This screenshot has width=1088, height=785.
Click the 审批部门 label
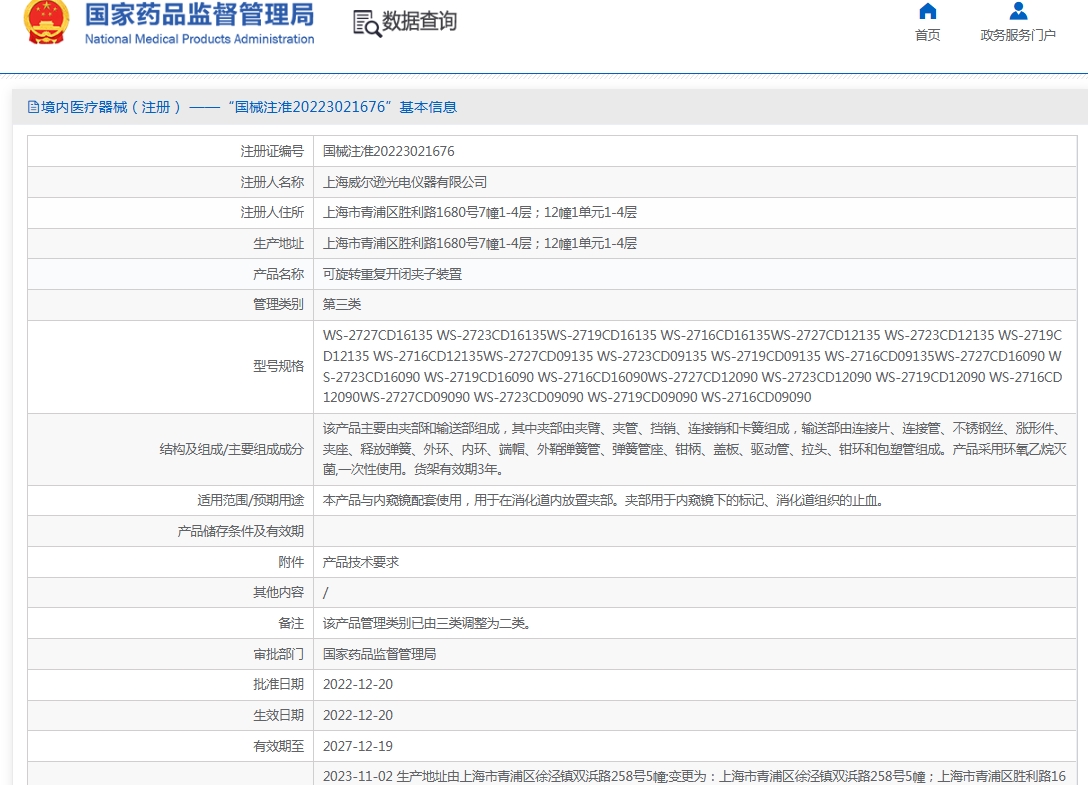tap(278, 654)
